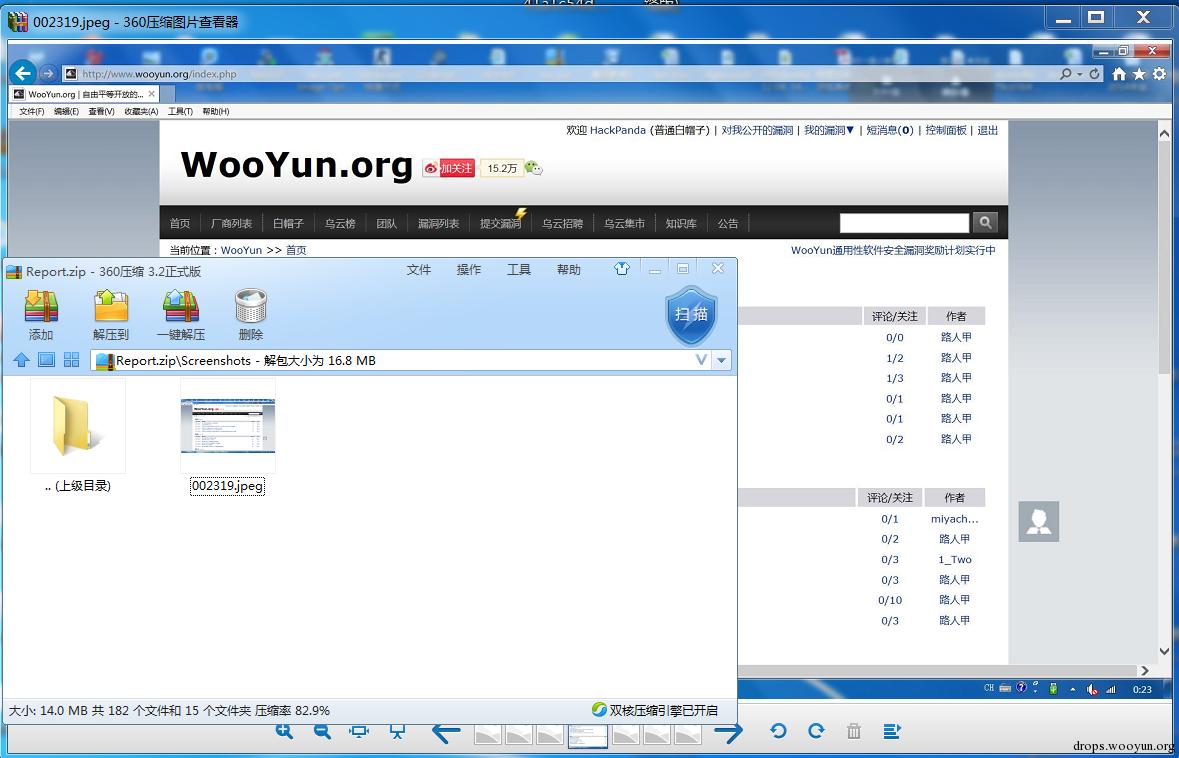The width and height of the screenshot is (1179, 758).
Task: Click the browser back arrow button
Action: pyautogui.click(x=23, y=73)
